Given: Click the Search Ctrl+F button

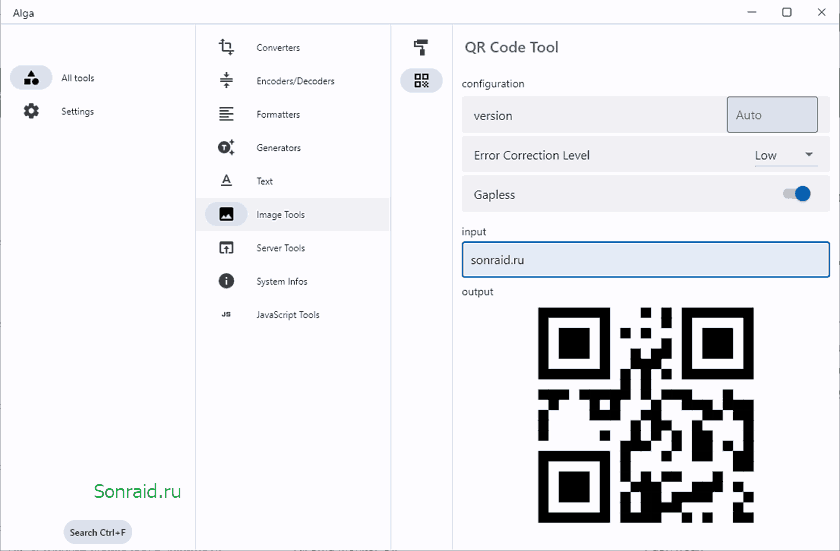Looking at the screenshot, I should pyautogui.click(x=98, y=532).
